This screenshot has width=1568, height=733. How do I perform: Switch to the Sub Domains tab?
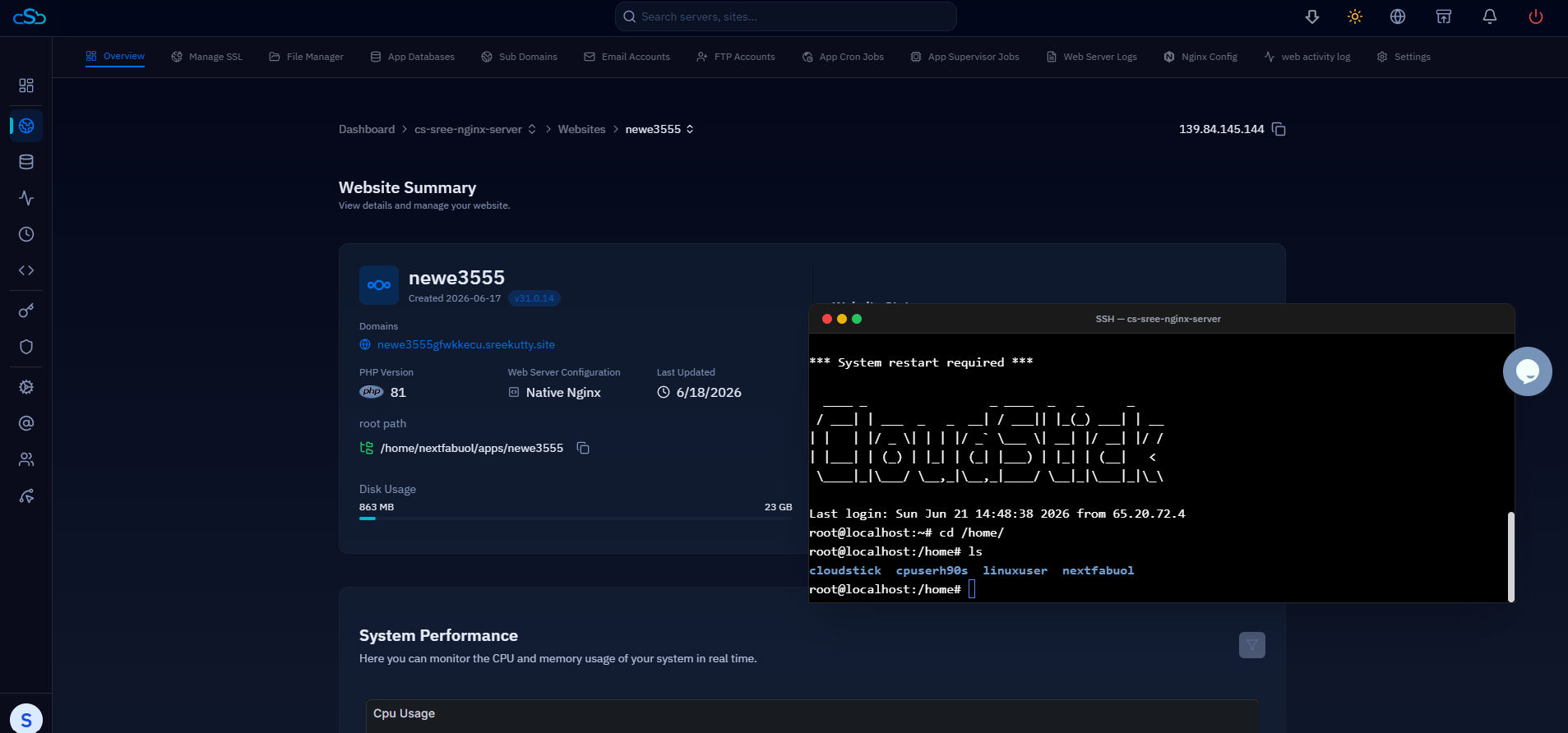[x=520, y=57]
